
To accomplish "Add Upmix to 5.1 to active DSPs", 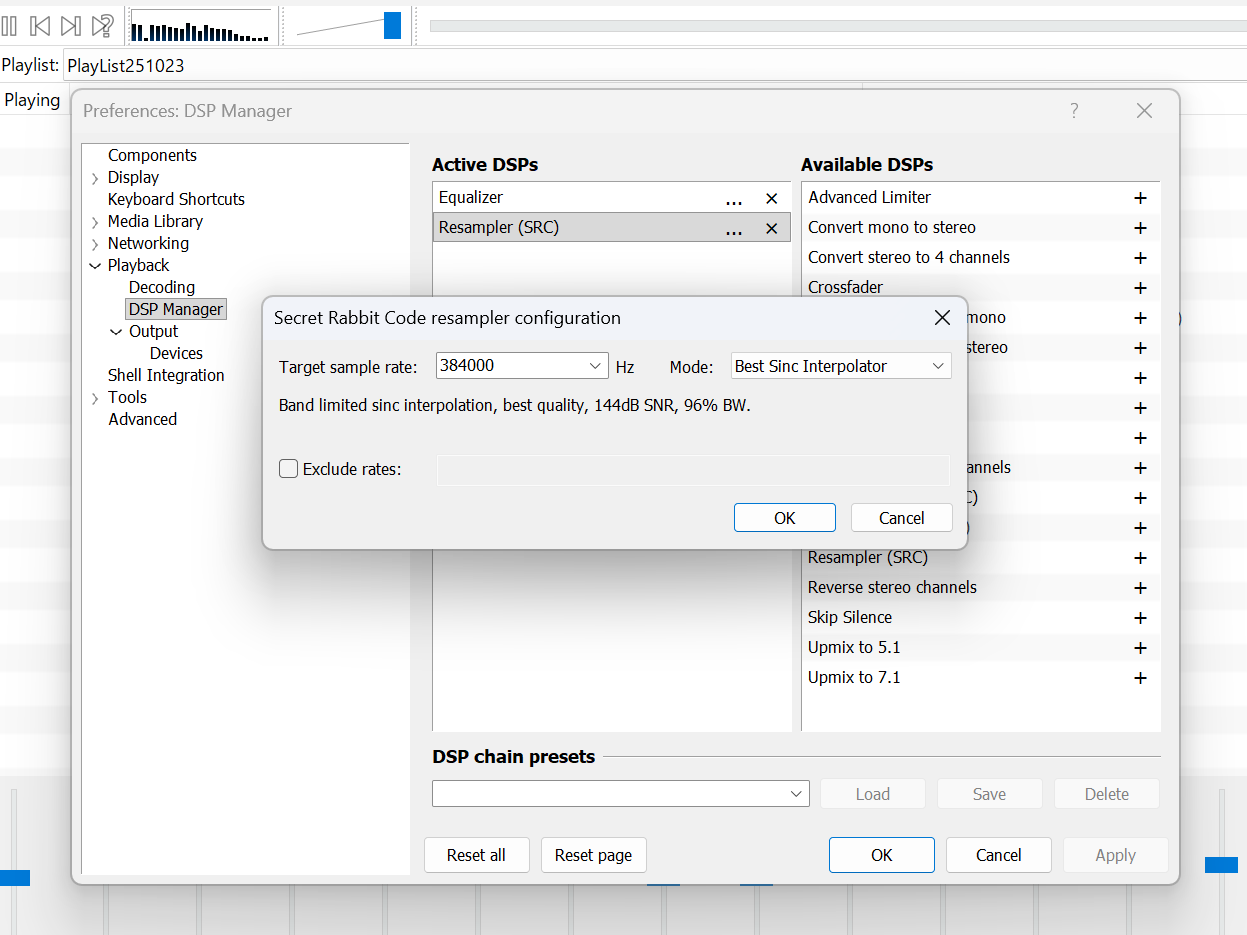I will click(x=1139, y=648).
